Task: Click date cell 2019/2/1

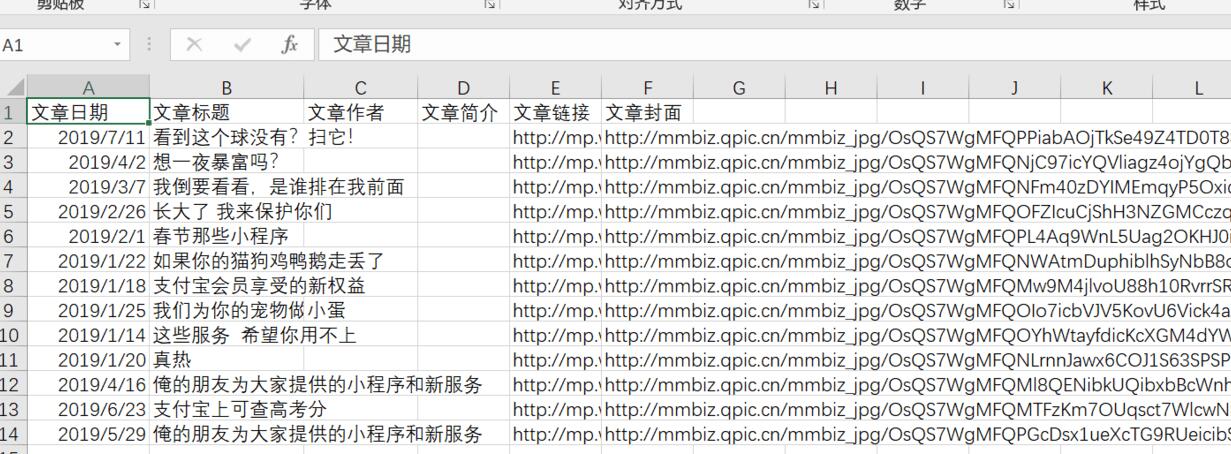Action: point(88,236)
